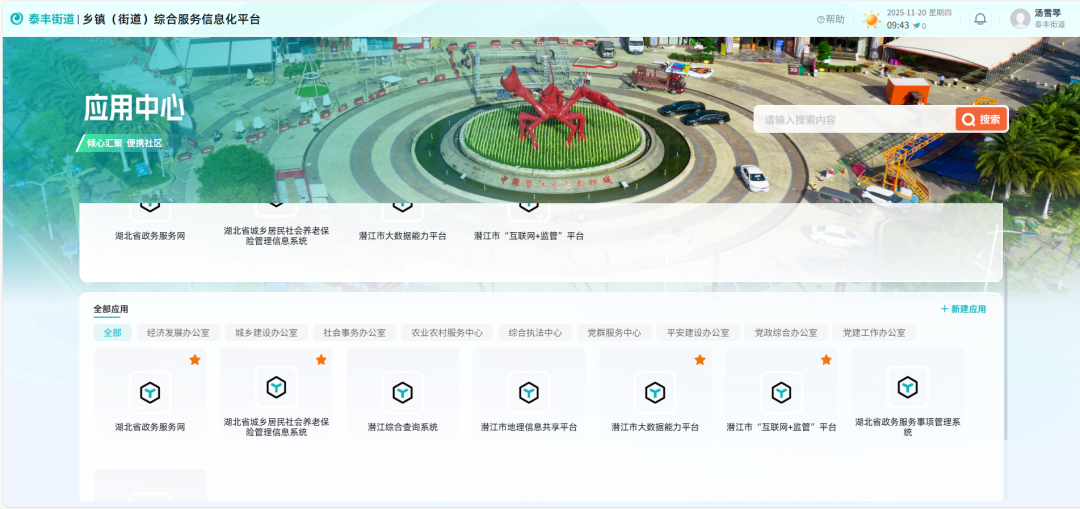Click the orange 搜索 button
Image resolution: width=1080 pixels, height=509 pixels.
point(981,120)
